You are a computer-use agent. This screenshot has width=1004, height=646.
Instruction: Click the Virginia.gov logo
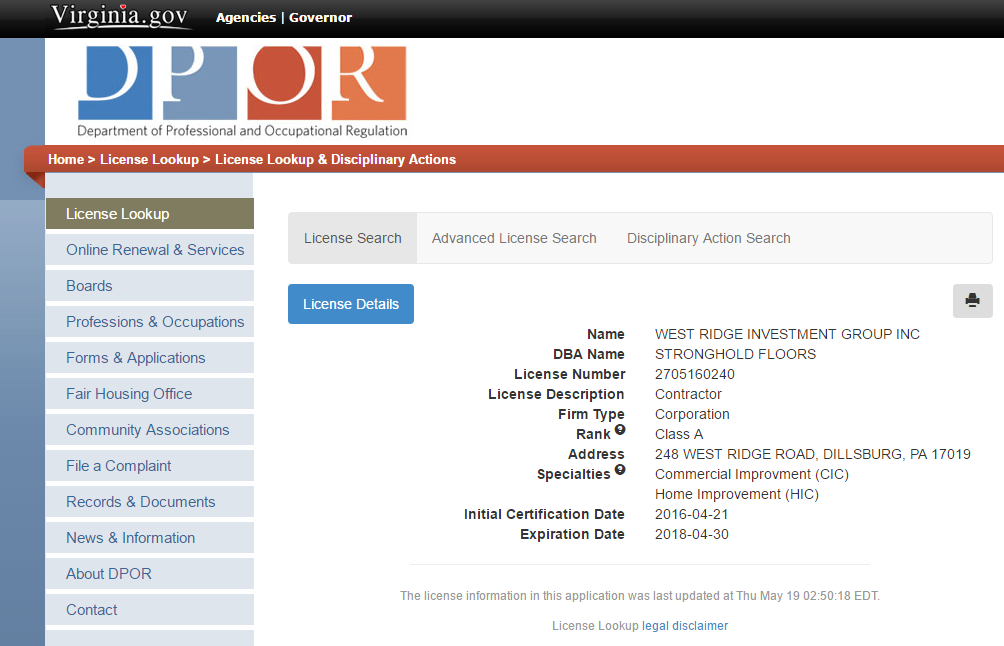[x=122, y=16]
